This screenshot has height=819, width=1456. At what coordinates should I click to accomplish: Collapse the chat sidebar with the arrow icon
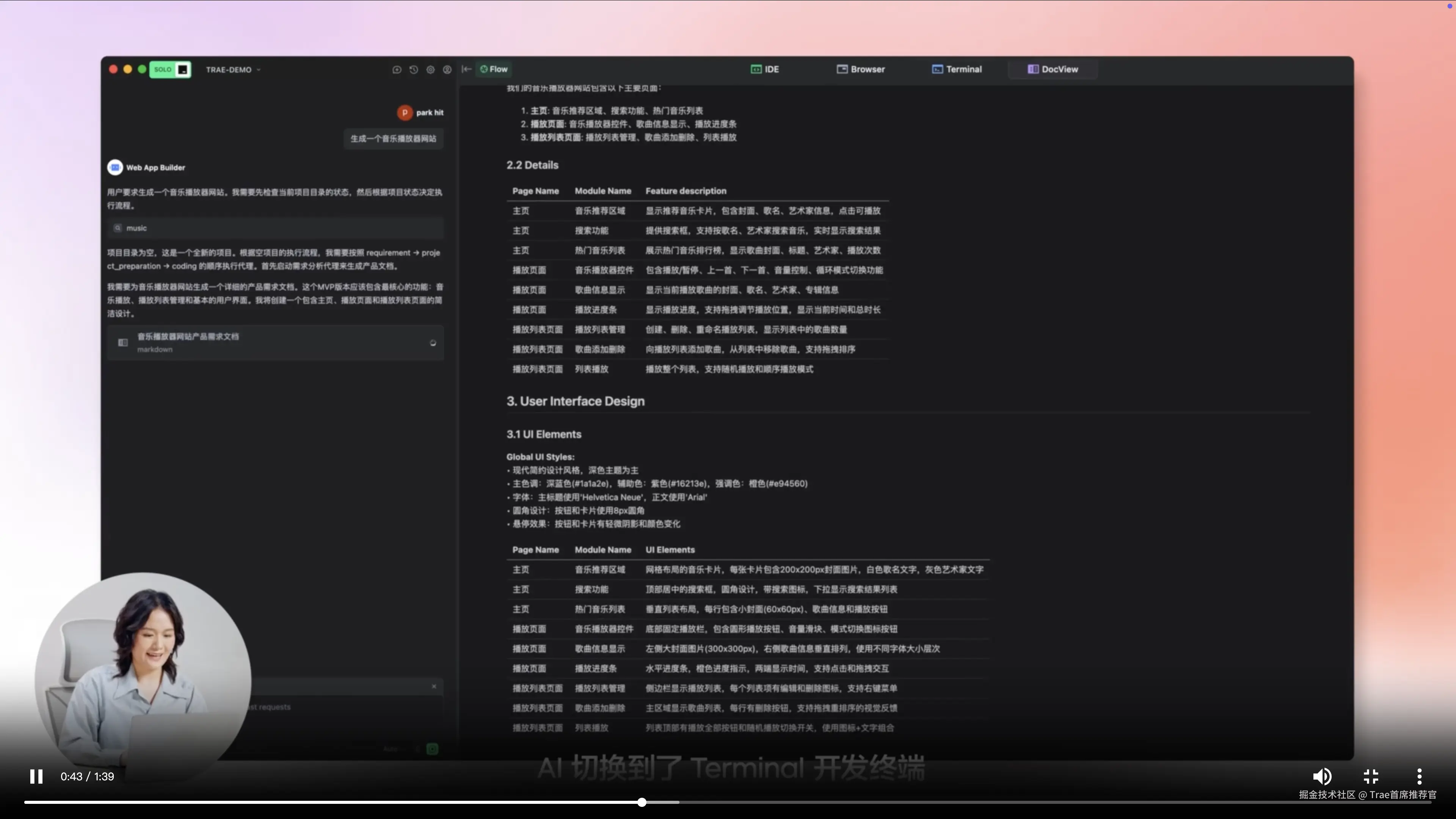pos(466,69)
